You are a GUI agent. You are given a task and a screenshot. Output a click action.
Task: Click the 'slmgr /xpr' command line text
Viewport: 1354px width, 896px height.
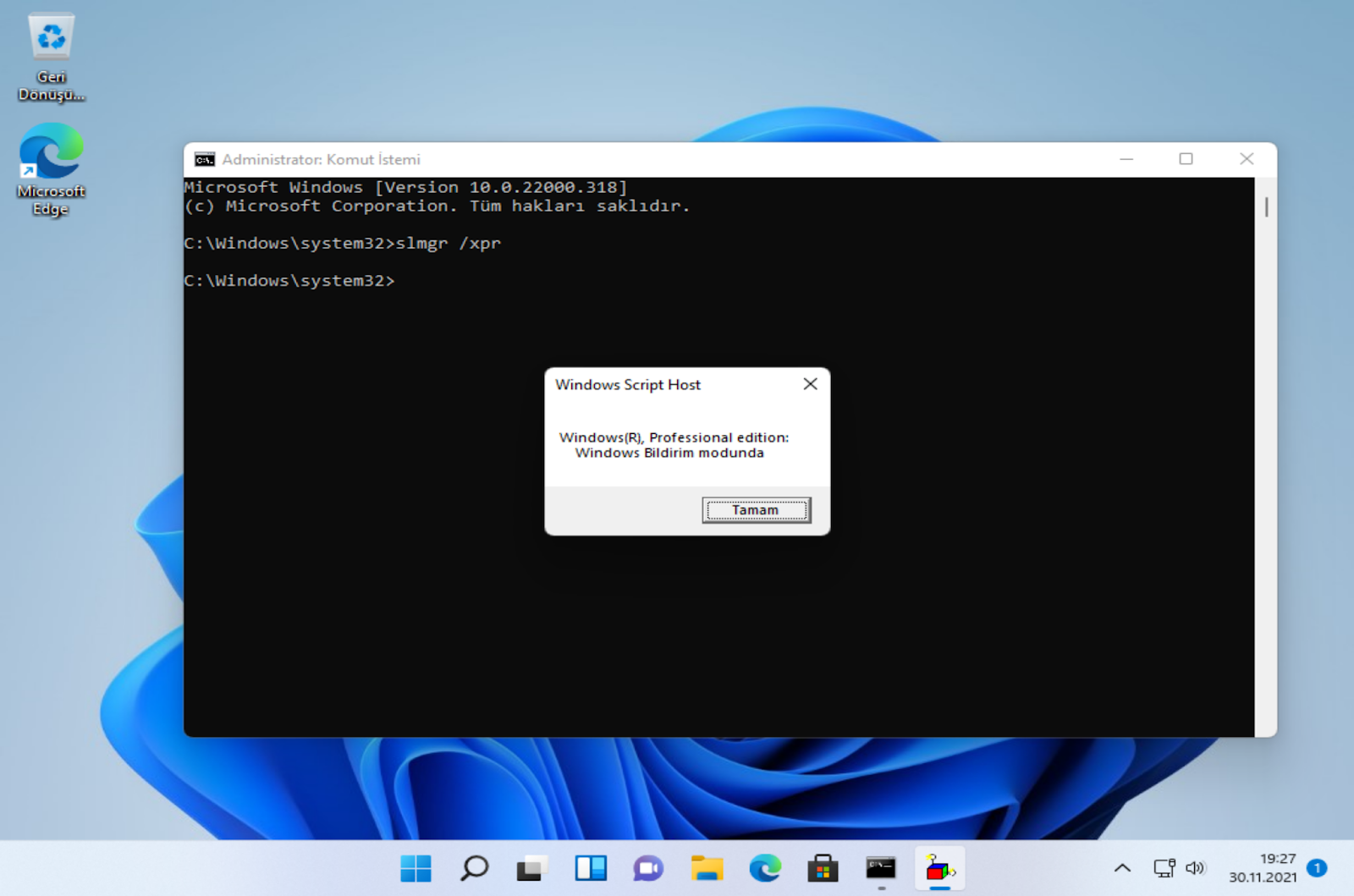click(449, 244)
